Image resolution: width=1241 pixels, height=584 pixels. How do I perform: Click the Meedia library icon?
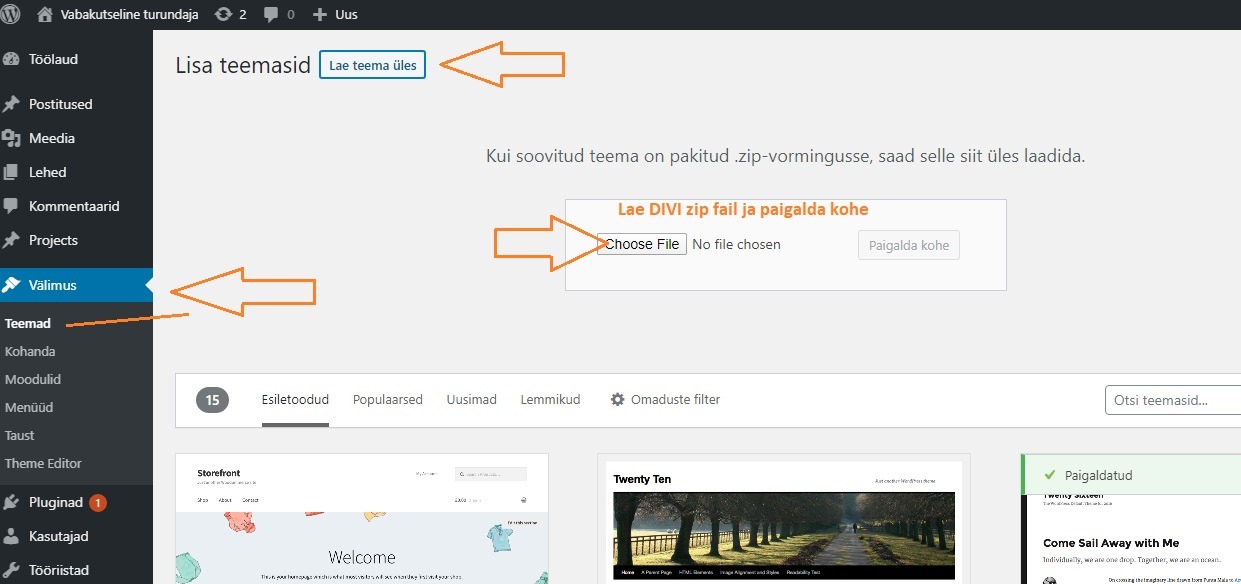click(12, 138)
